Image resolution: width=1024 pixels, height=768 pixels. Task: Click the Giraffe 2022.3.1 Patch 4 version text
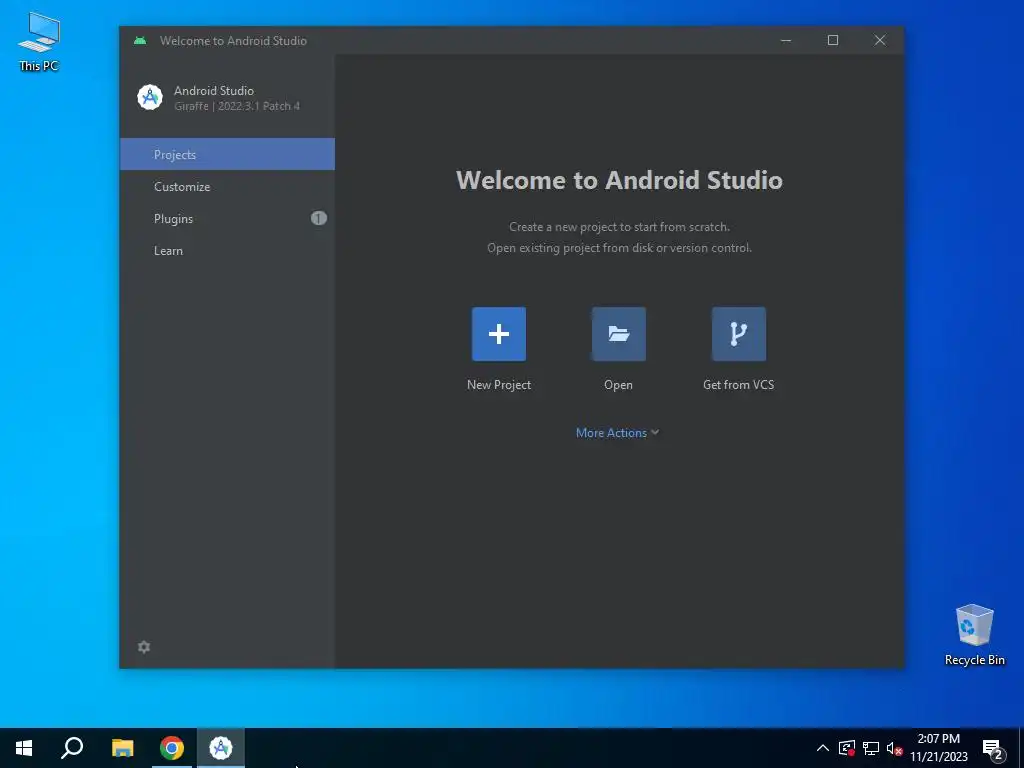[x=237, y=106]
